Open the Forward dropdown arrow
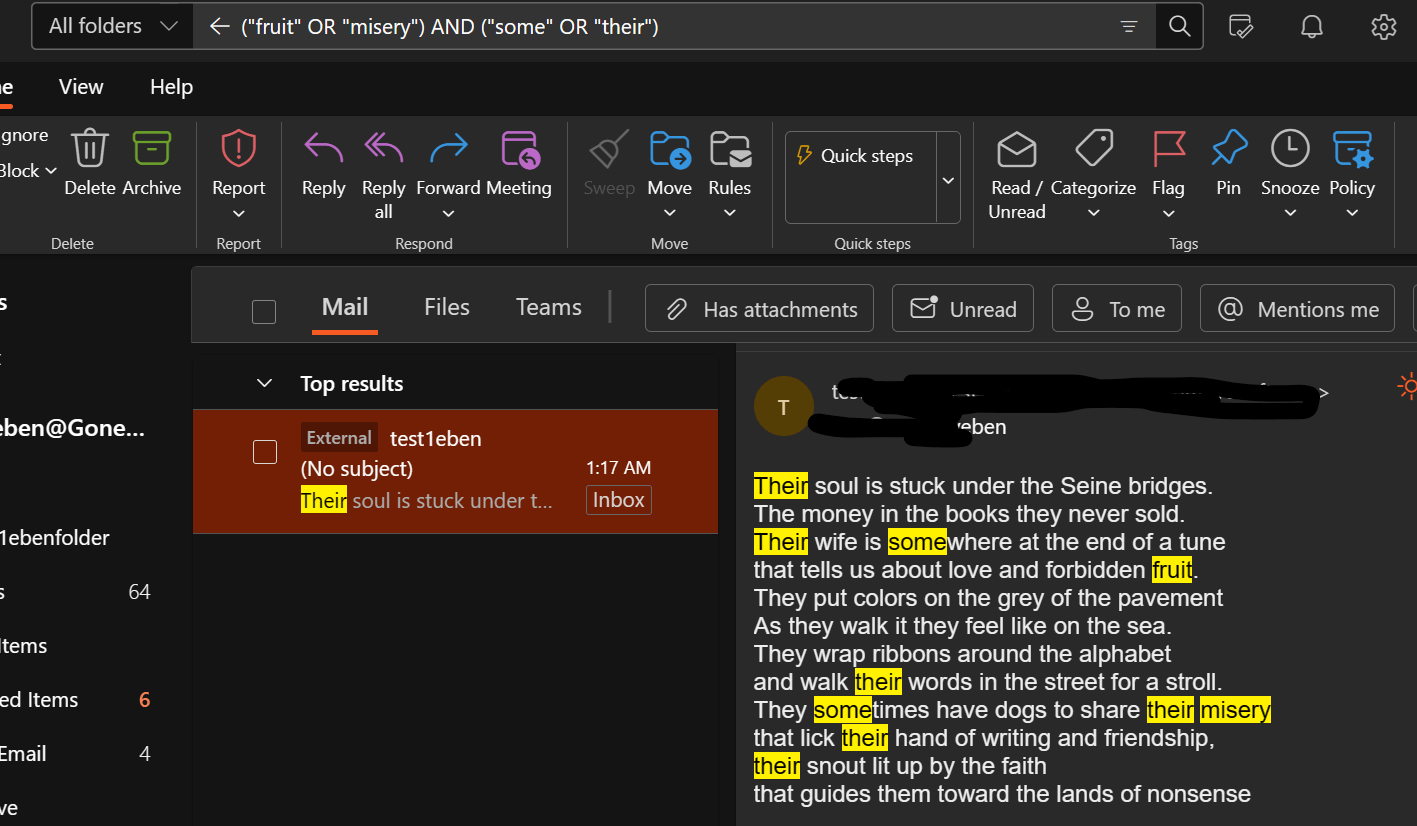The image size is (1417, 826). (x=449, y=213)
